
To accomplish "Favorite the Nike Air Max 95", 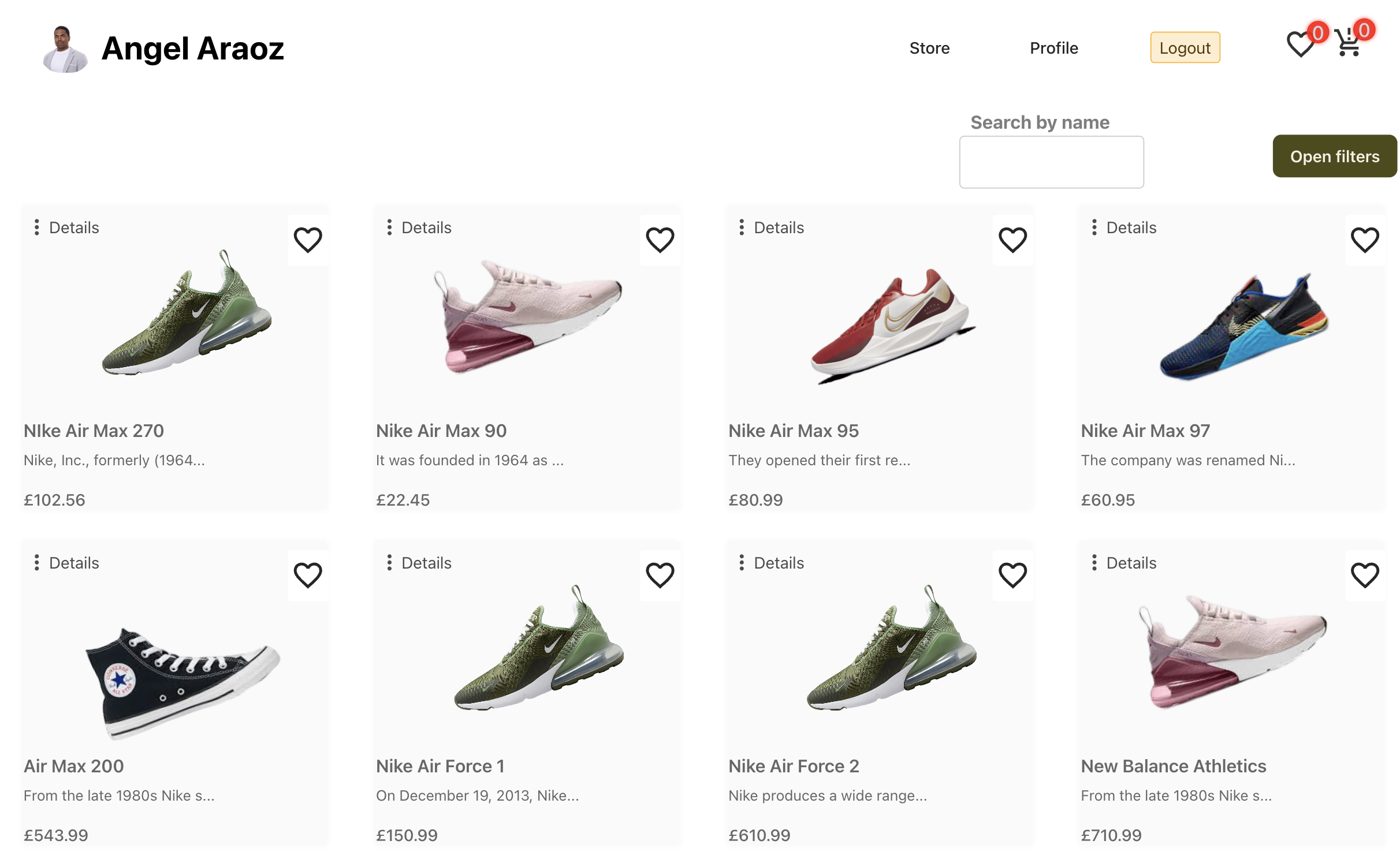I will [1012, 240].
